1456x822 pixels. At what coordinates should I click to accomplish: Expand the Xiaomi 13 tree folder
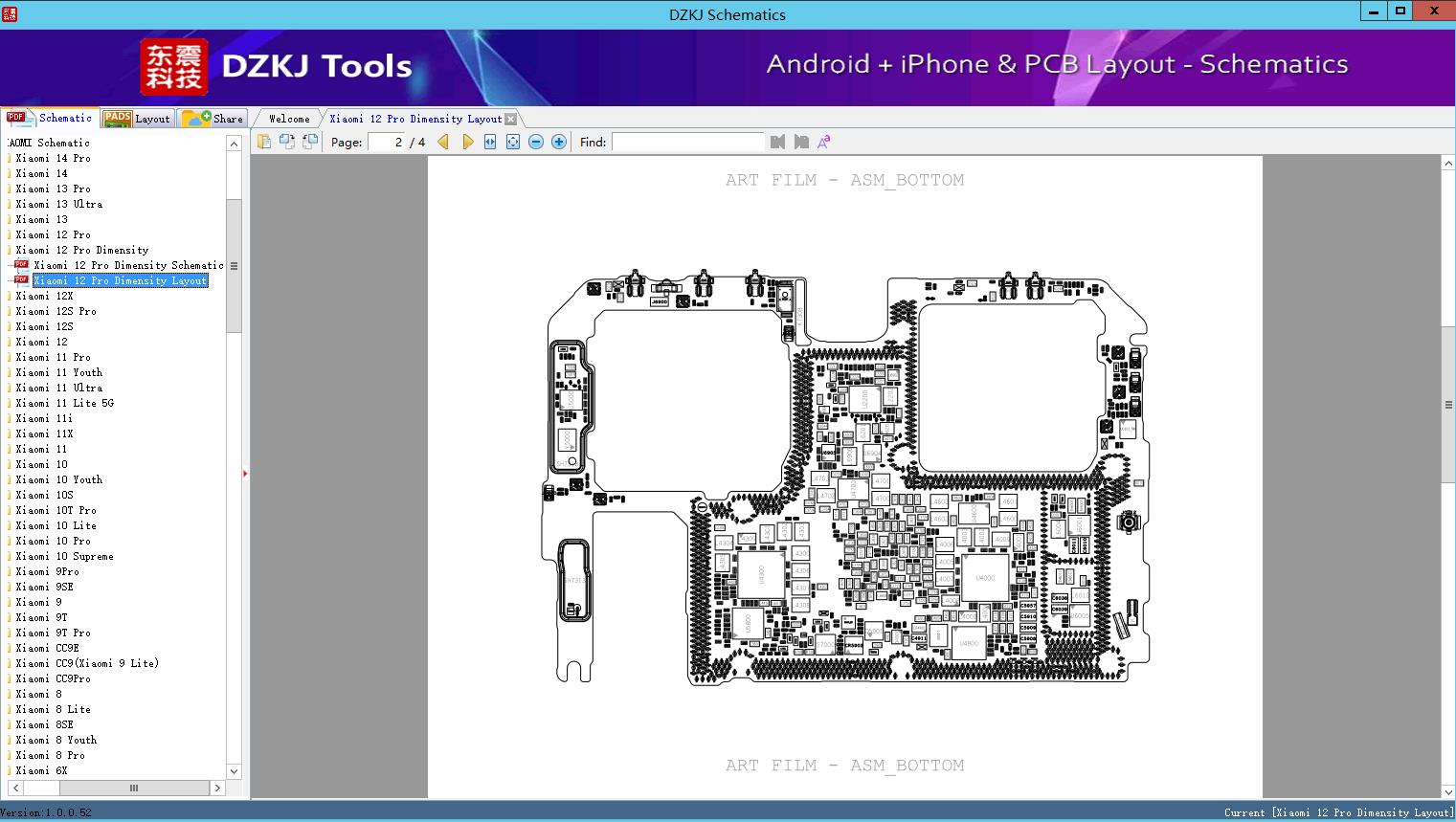[41, 219]
